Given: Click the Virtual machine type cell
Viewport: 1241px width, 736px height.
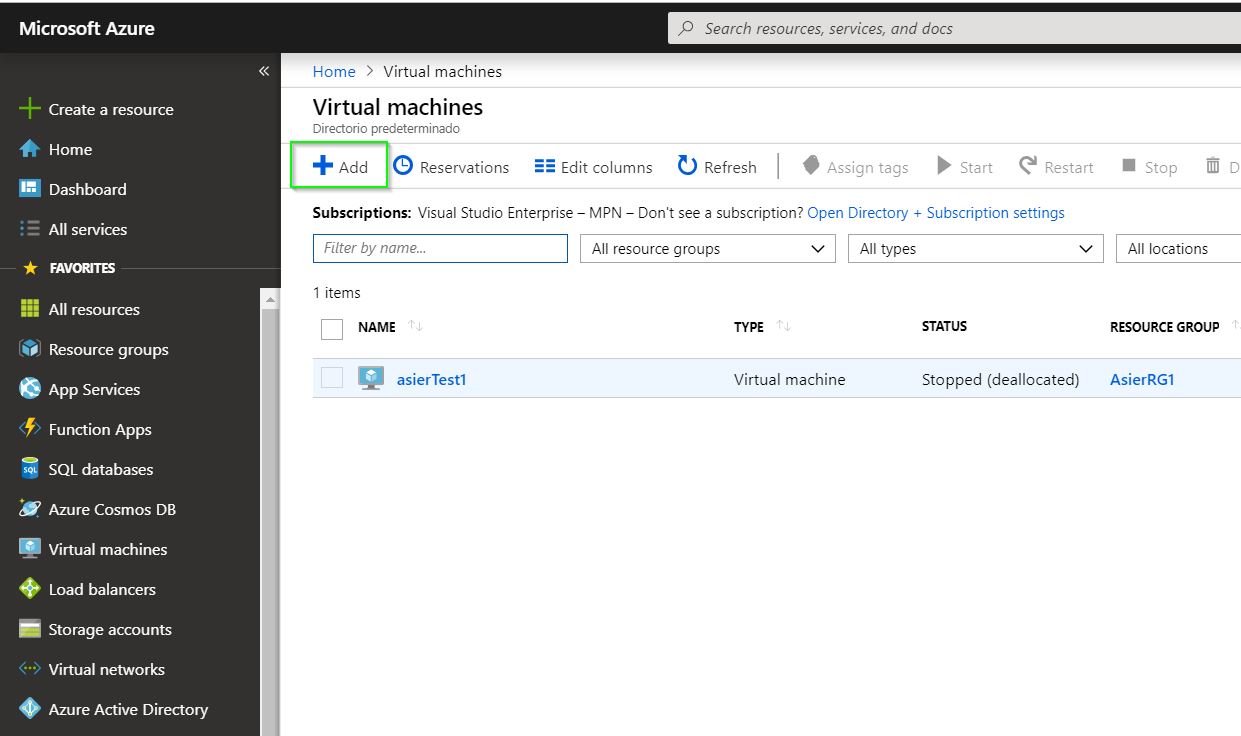Looking at the screenshot, I should [x=789, y=379].
